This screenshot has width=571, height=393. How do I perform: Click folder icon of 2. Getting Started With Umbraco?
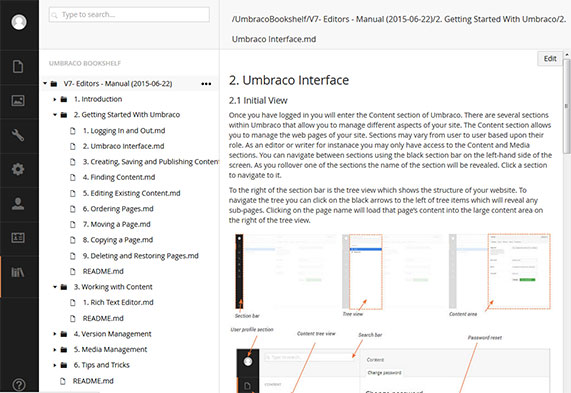64,115
